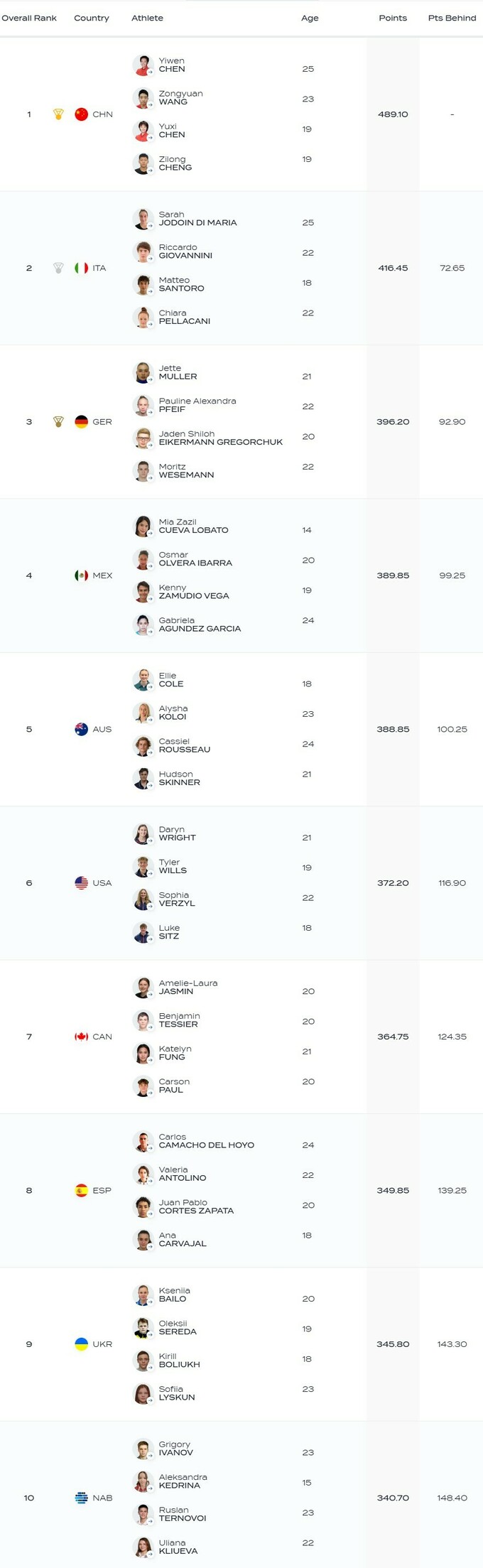Sort by the Points column header
Viewport: 483px width, 1568px height.
point(393,18)
